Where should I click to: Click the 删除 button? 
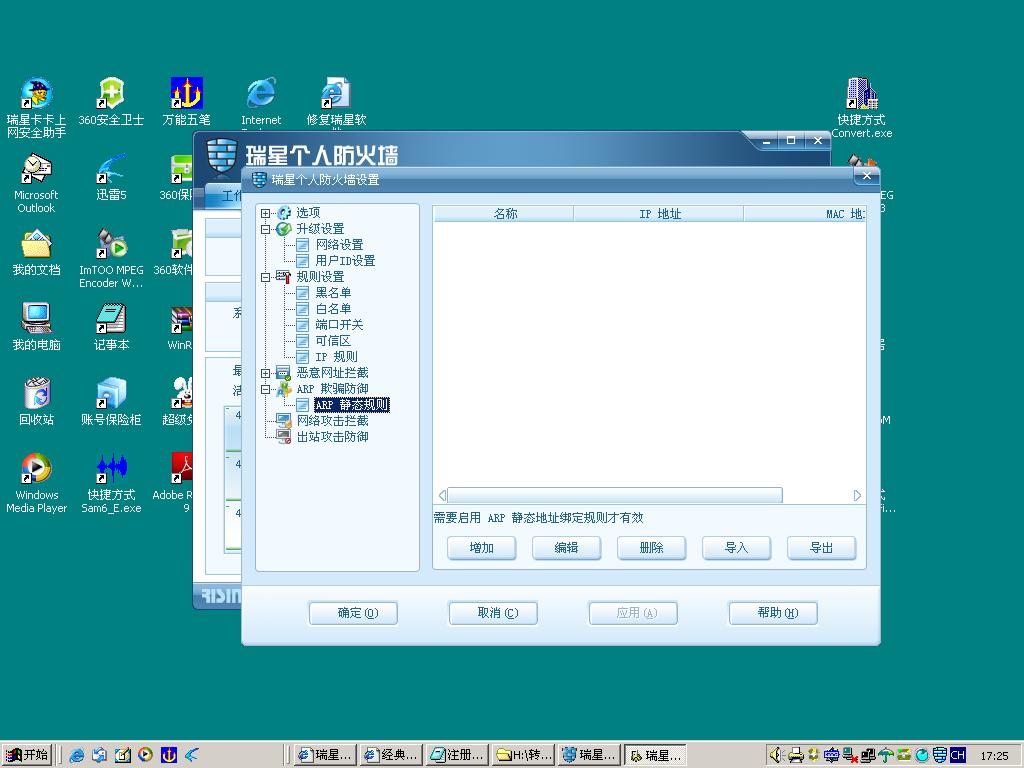click(651, 548)
